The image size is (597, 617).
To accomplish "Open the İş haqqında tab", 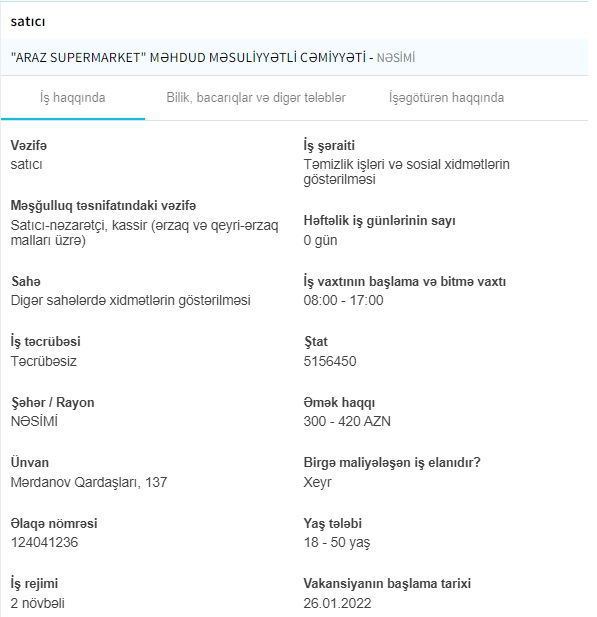I will click(73, 98).
